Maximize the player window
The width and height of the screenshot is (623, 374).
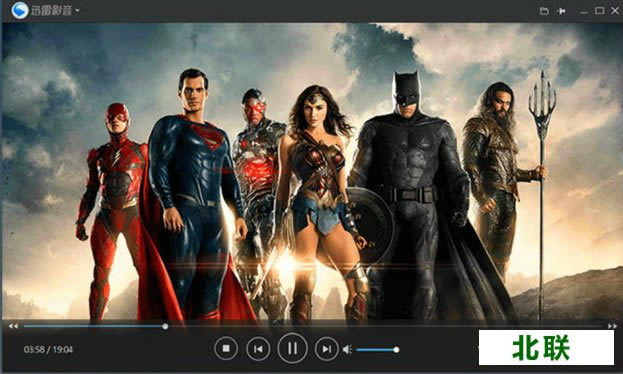click(600, 11)
